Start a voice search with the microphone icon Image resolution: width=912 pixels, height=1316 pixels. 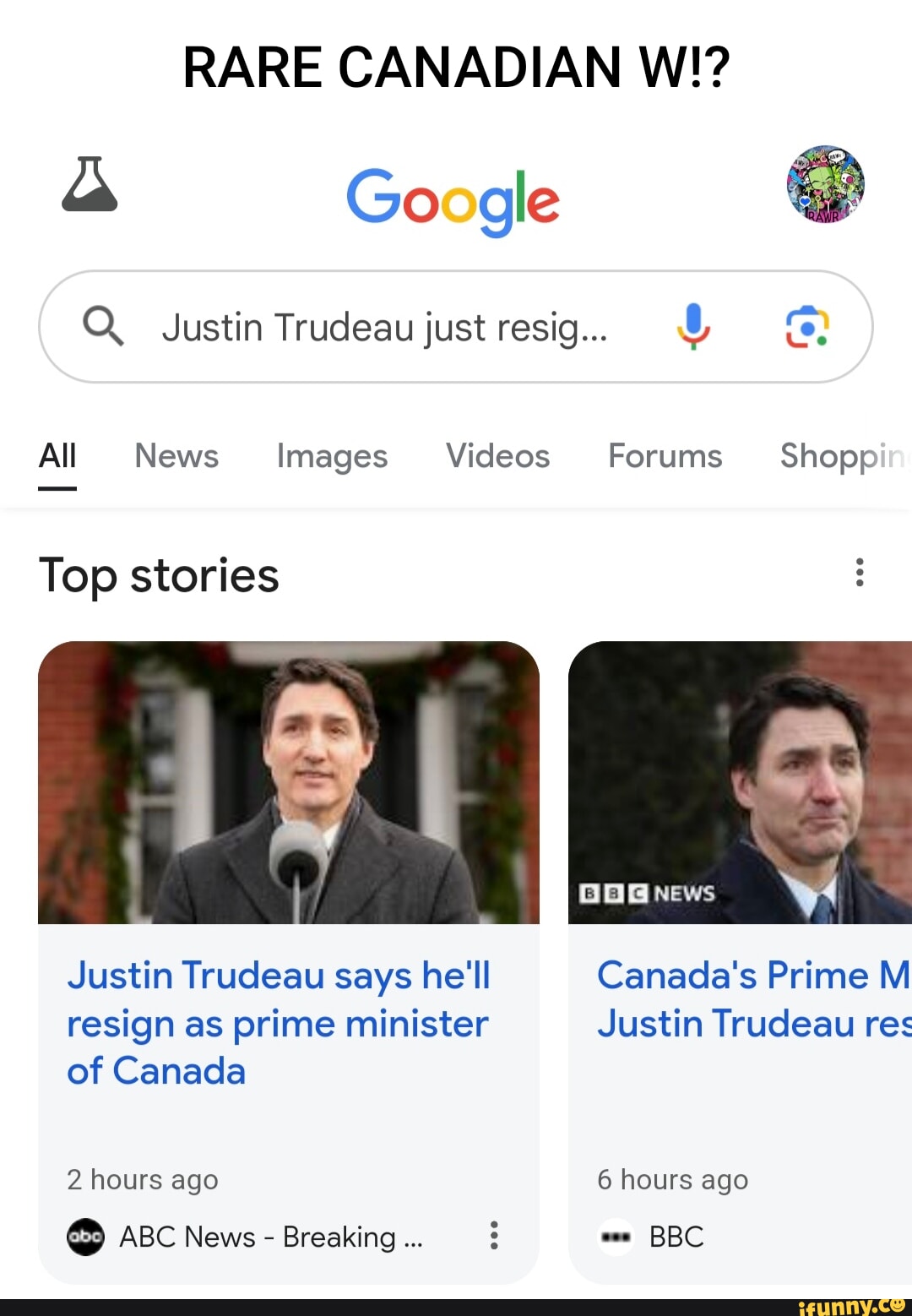point(694,328)
